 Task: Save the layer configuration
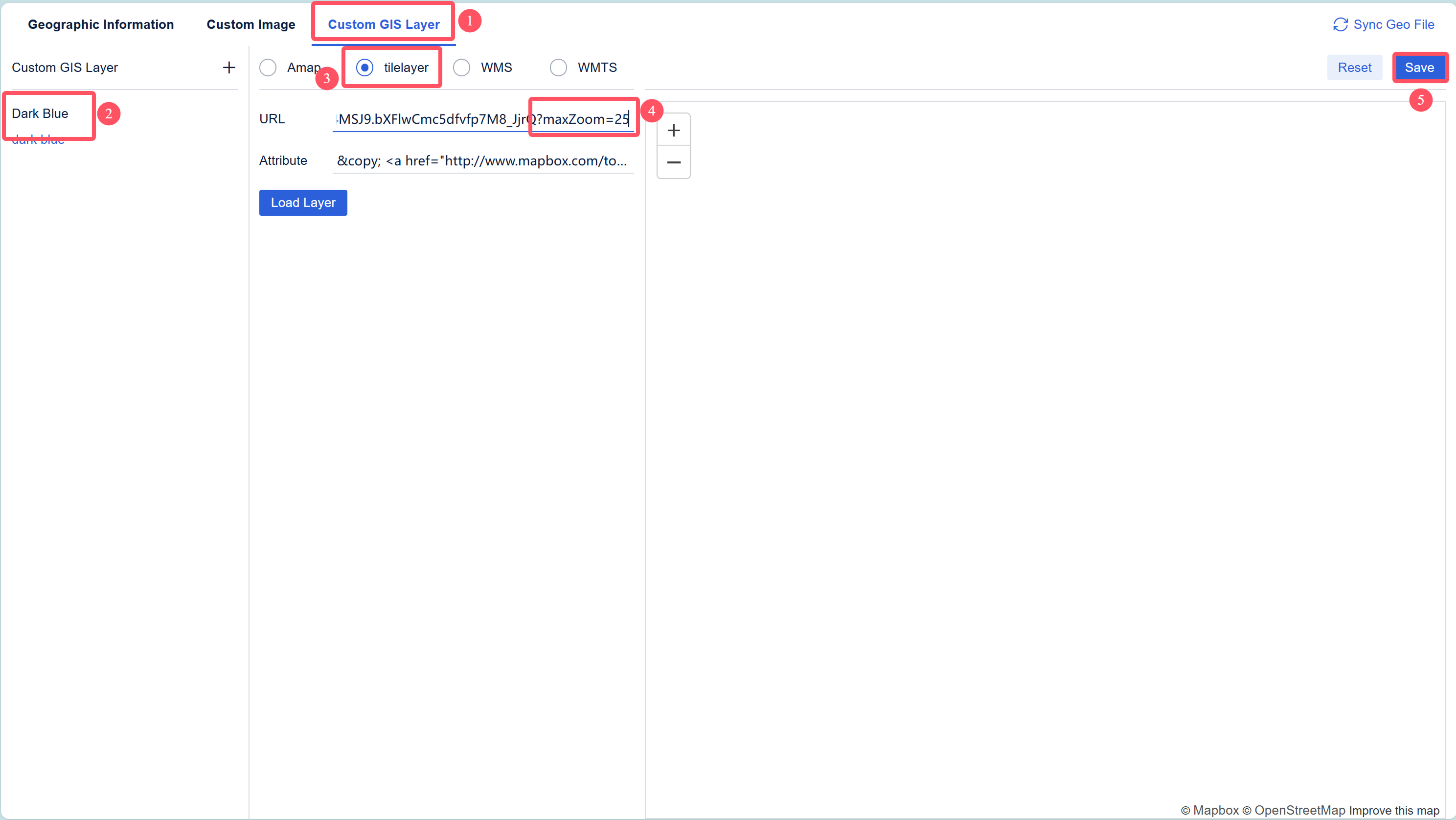pyautogui.click(x=1419, y=67)
